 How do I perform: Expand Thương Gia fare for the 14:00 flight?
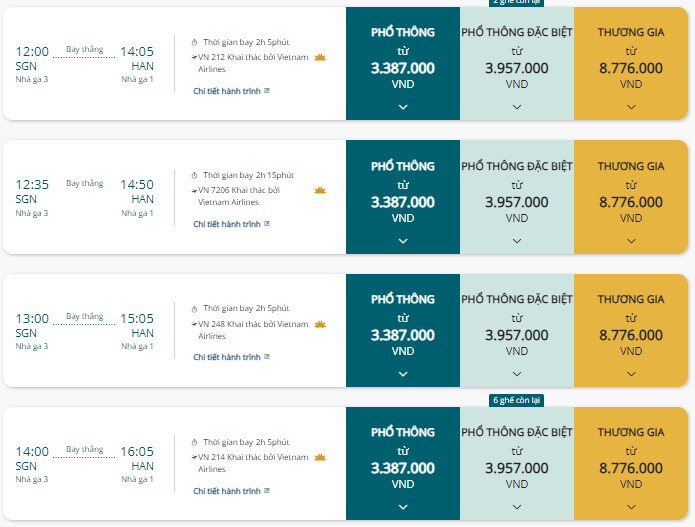tap(631, 506)
